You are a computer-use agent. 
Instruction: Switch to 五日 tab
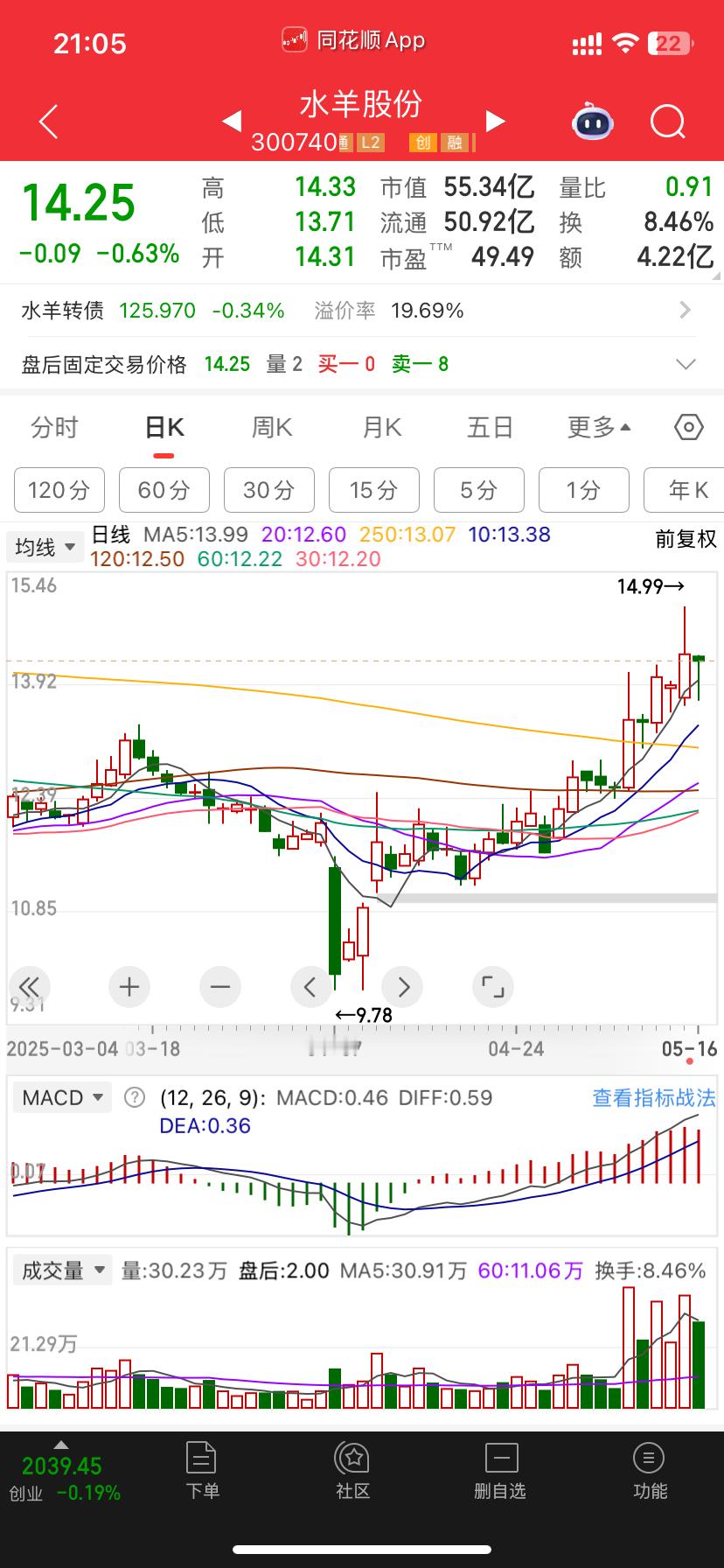490,427
